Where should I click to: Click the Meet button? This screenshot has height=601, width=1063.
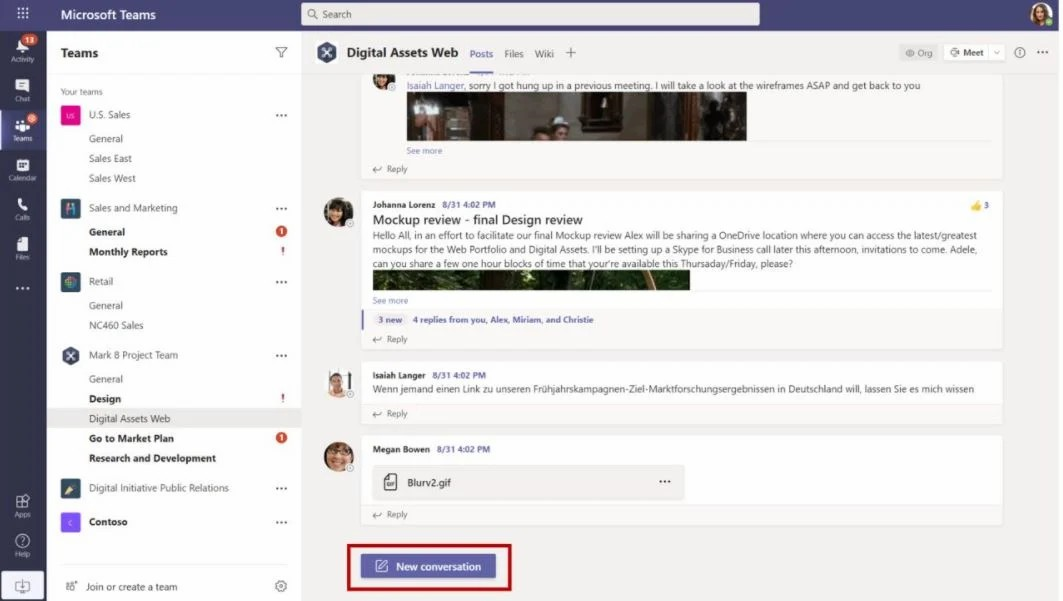[x=966, y=53]
